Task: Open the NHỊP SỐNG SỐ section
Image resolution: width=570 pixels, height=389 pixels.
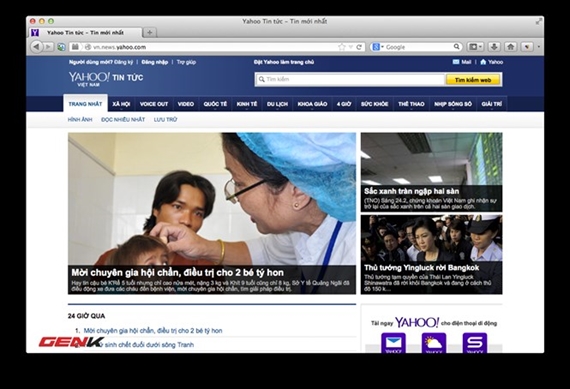Action: 453,104
